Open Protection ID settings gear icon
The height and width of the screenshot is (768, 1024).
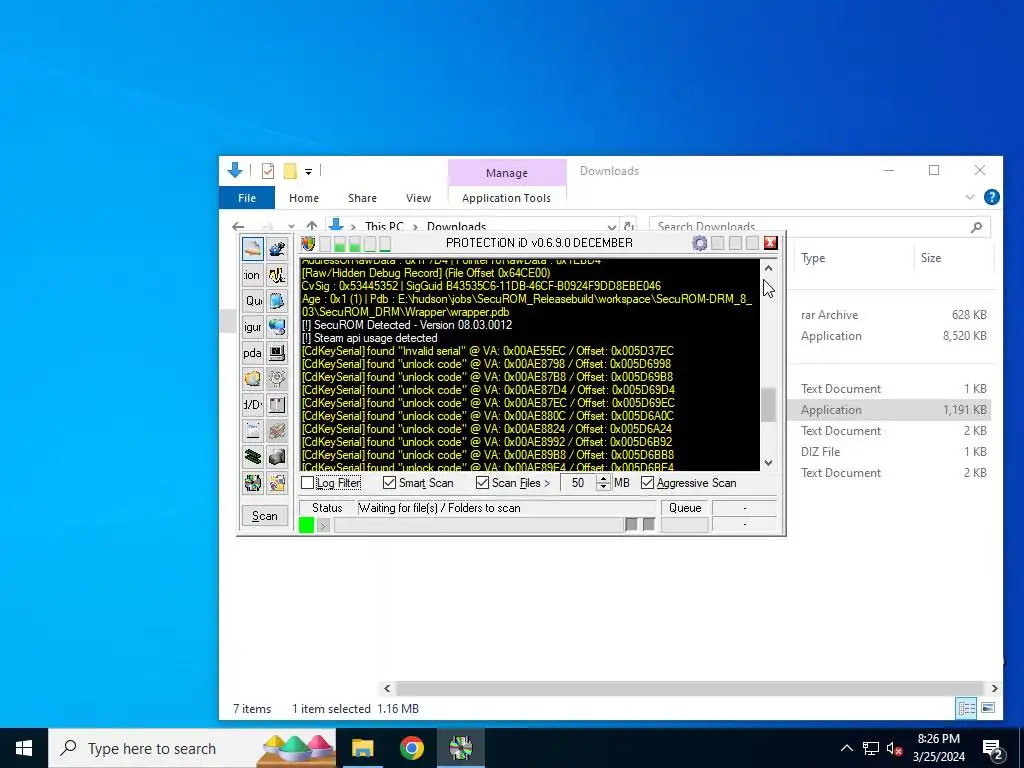pyautogui.click(x=699, y=244)
